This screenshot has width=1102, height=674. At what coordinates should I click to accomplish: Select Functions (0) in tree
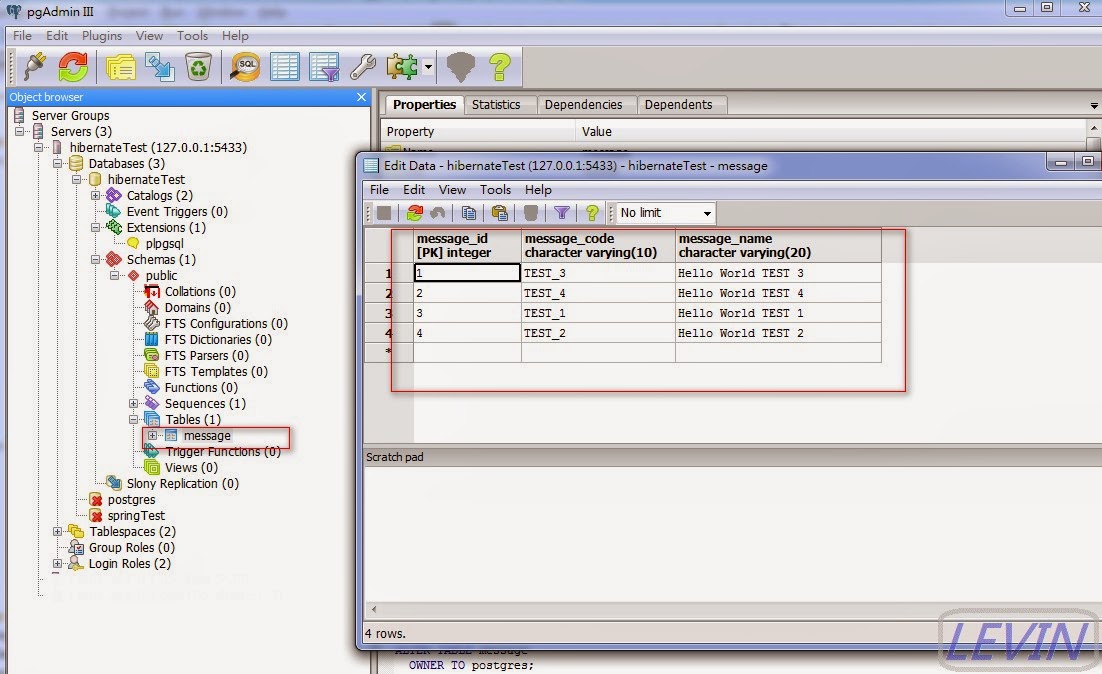pos(201,388)
